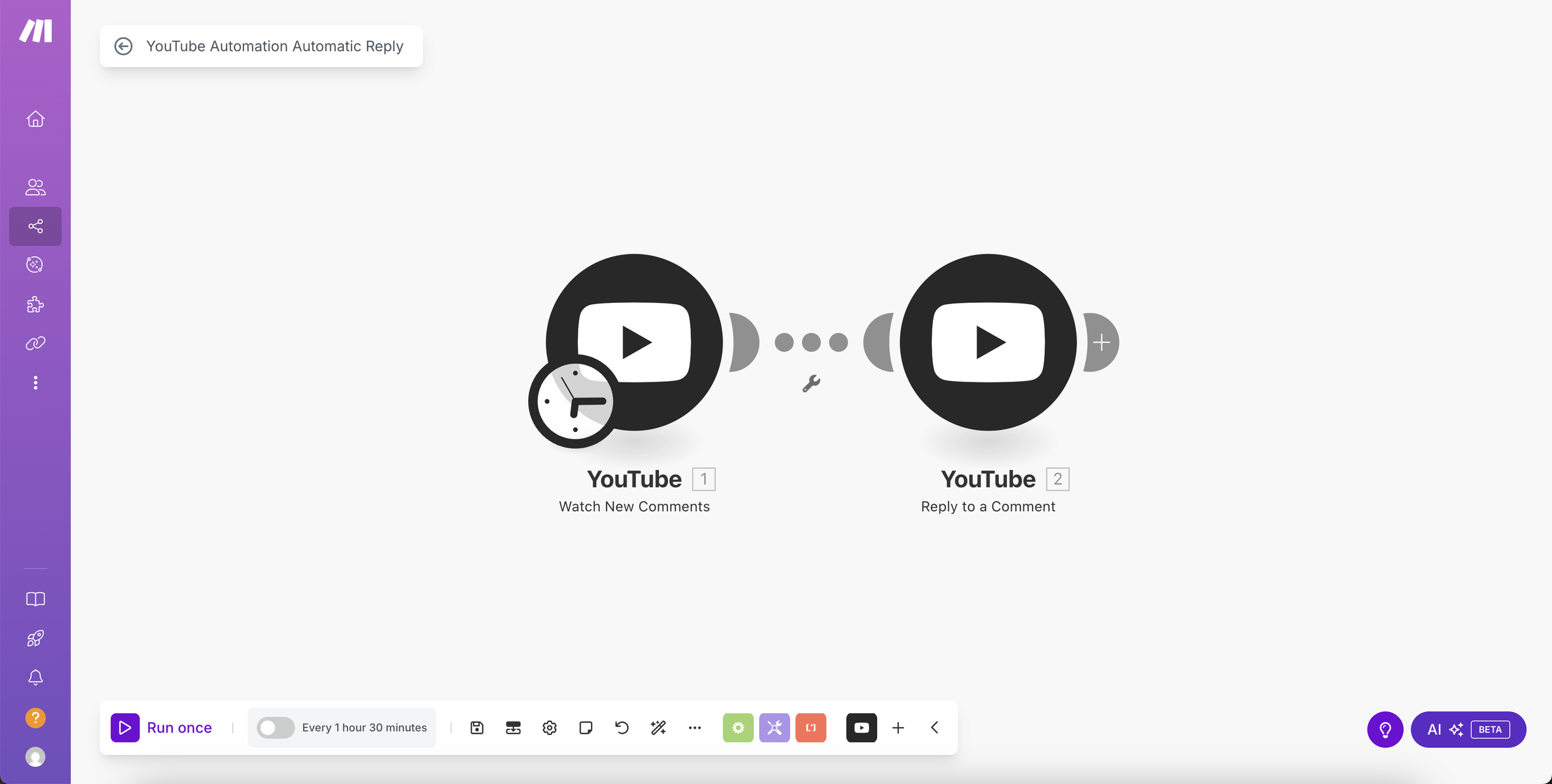Viewport: 1552px width, 784px height.
Task: Click the dotted connection between modules
Action: coord(811,342)
